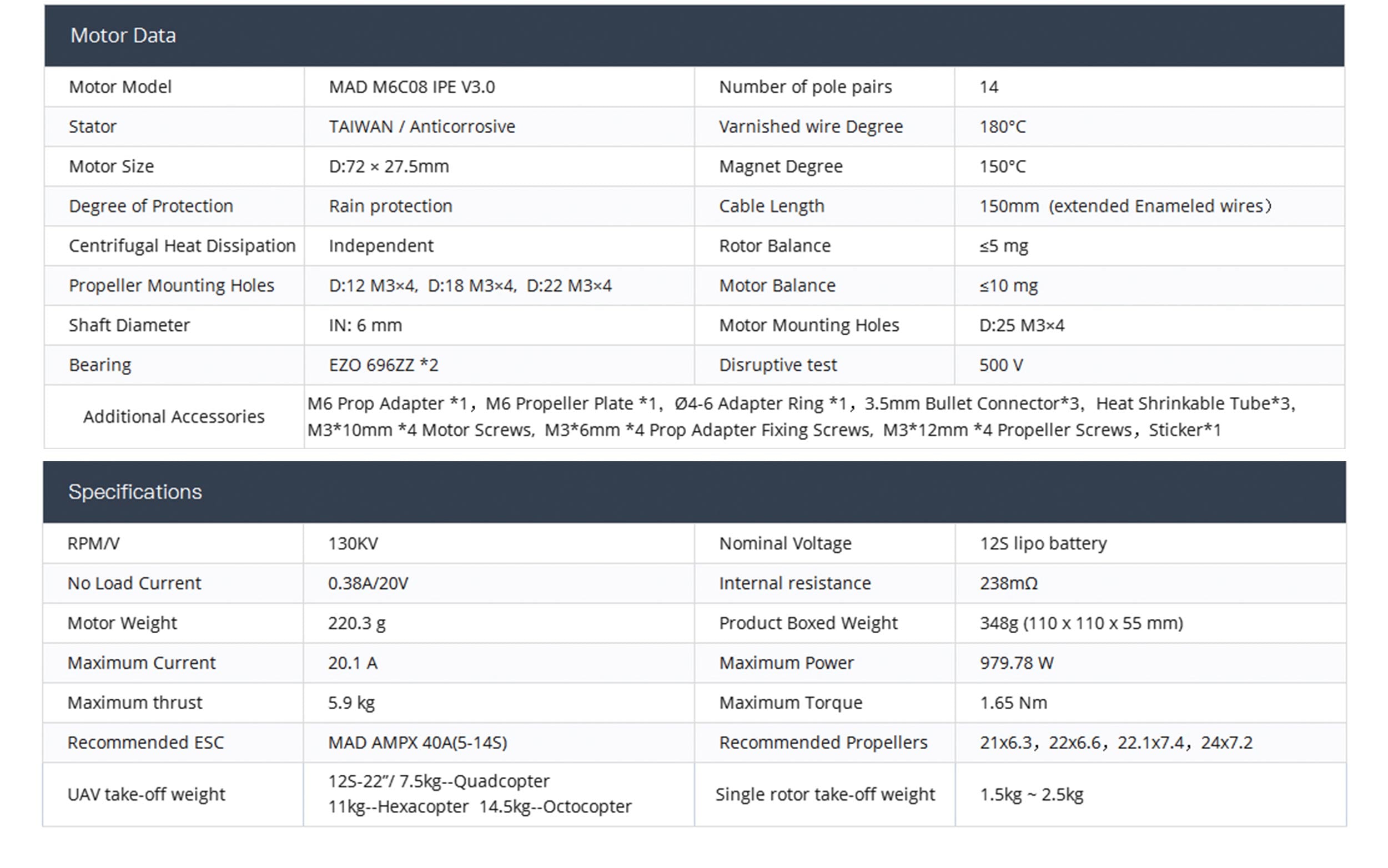Click the Recommended Propellers label

tap(823, 743)
